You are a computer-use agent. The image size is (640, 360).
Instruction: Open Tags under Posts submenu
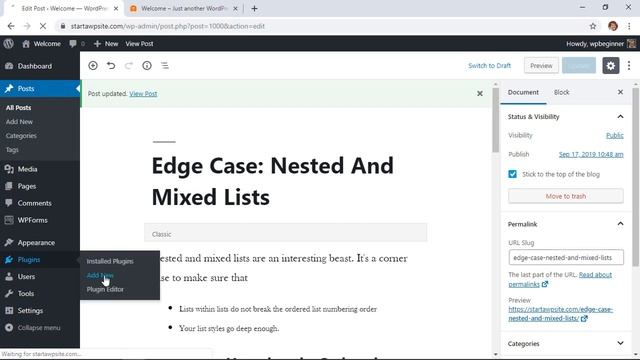pyautogui.click(x=12, y=150)
